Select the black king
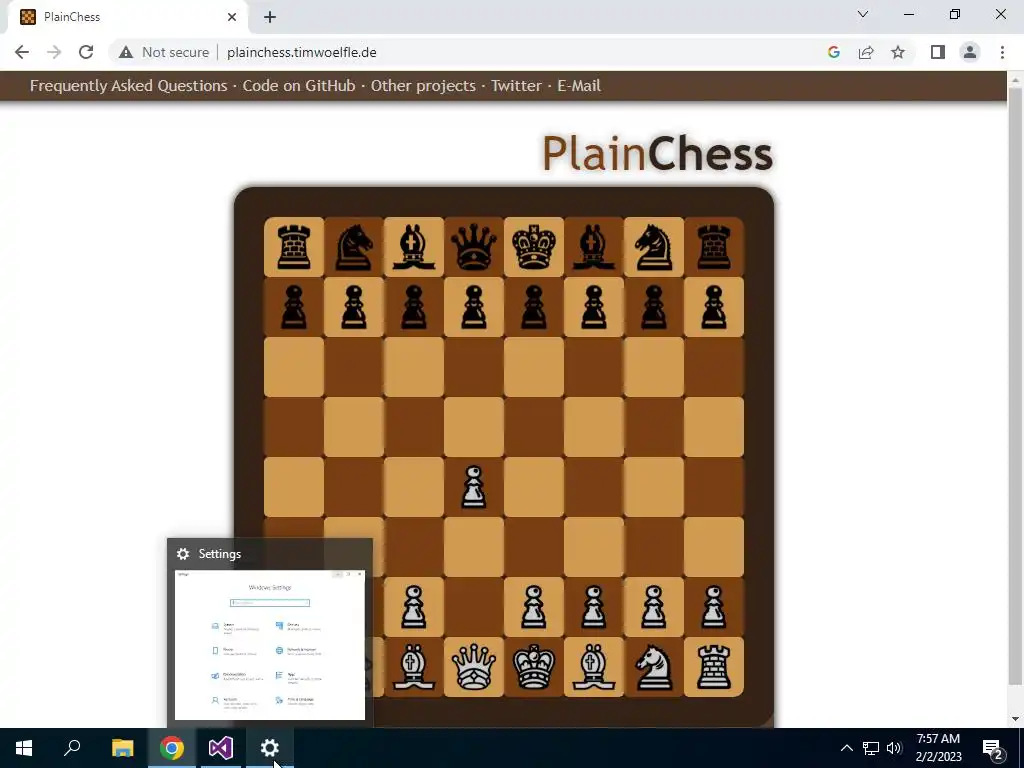 (534, 247)
